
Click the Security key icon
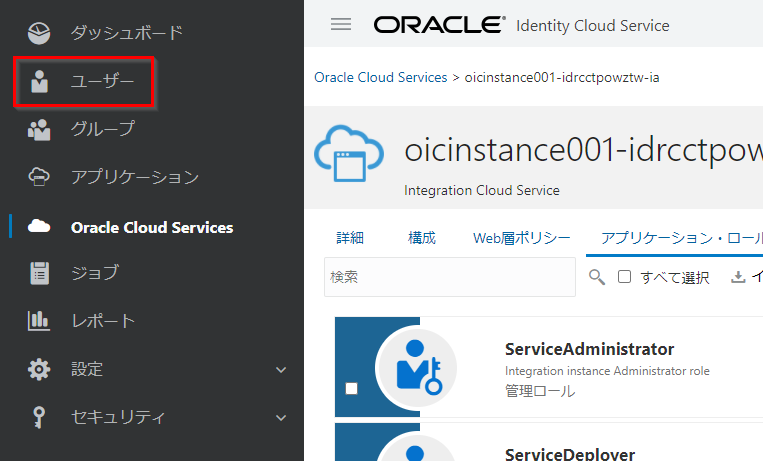tap(39, 417)
